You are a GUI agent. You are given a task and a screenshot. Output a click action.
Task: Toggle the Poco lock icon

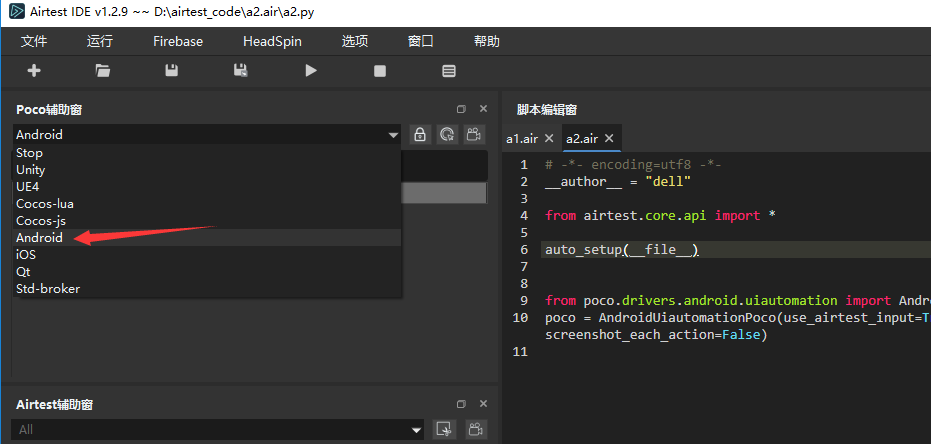click(420, 134)
